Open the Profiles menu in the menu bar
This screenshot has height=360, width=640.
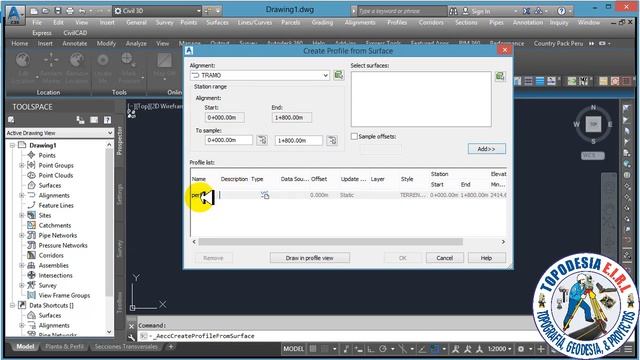pos(397,22)
